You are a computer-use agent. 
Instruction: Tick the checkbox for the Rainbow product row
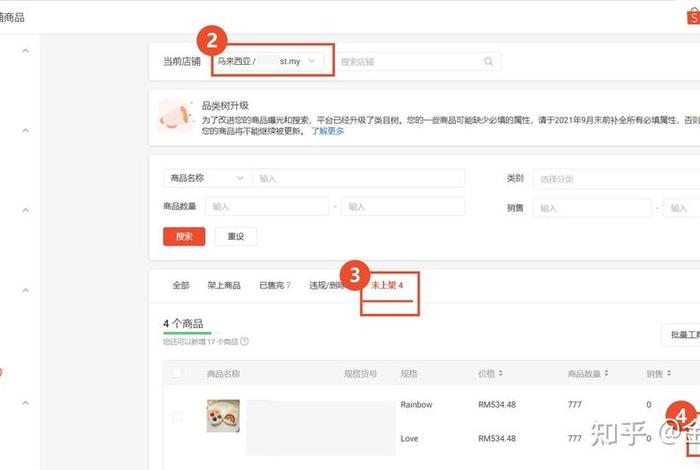pos(177,416)
